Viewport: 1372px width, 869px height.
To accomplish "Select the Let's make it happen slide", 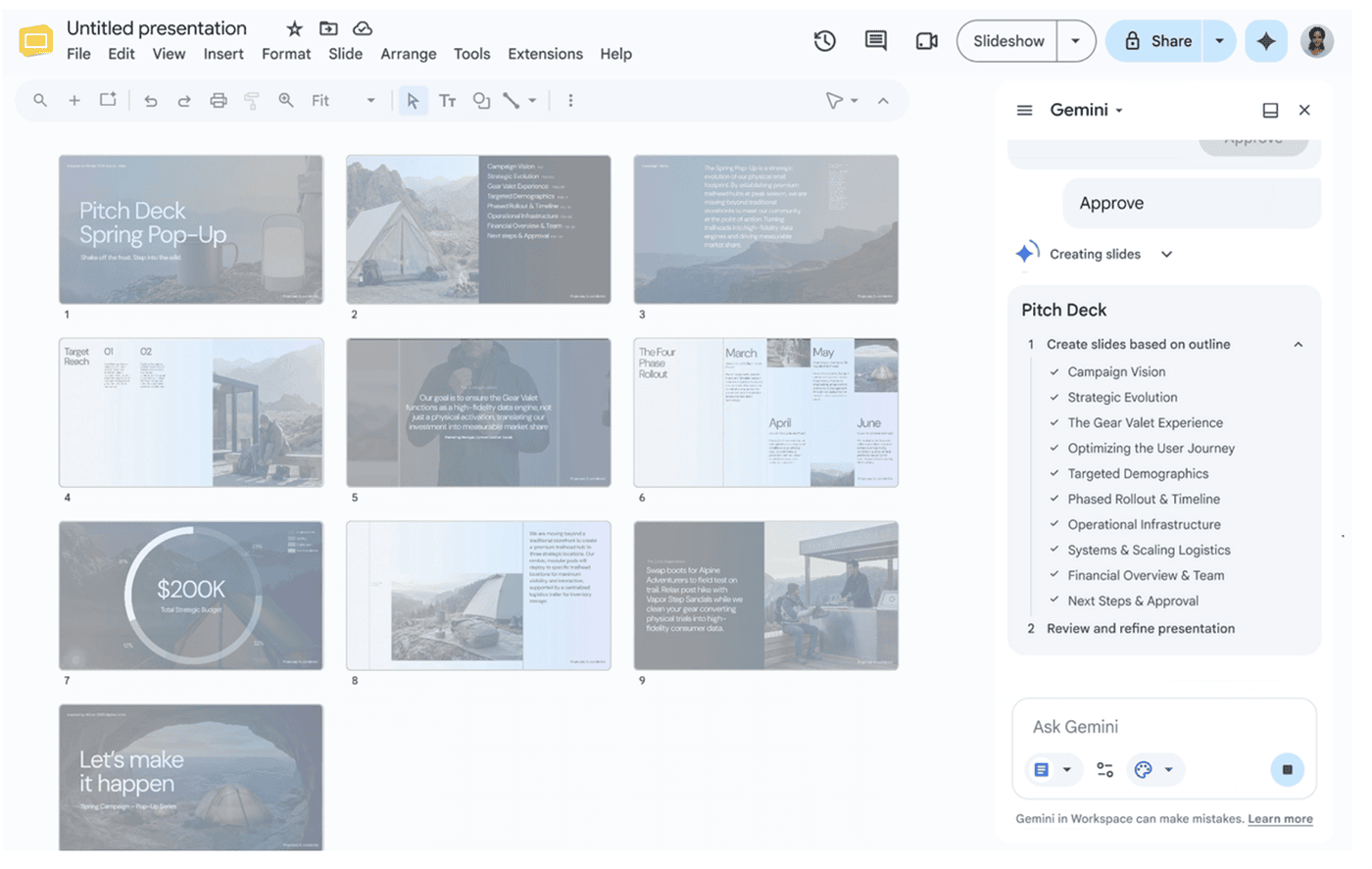I will tap(191, 778).
